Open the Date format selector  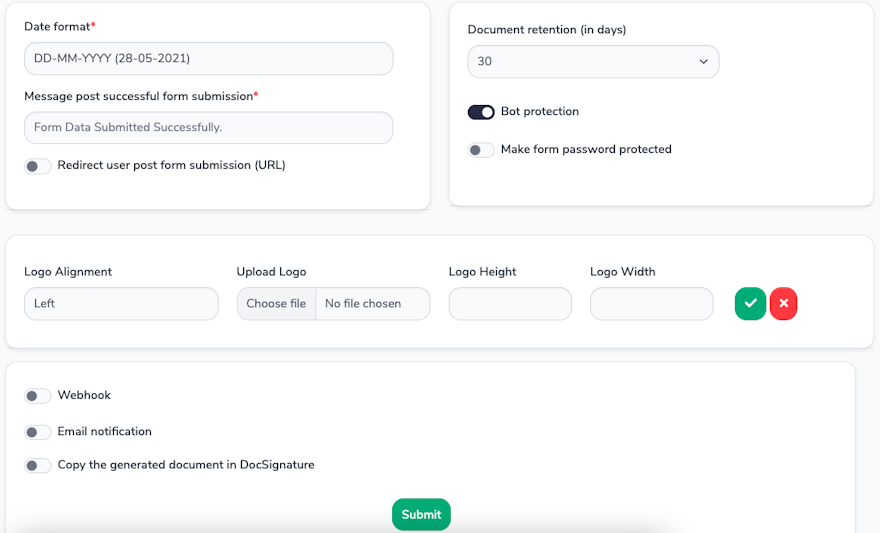[x=209, y=58]
